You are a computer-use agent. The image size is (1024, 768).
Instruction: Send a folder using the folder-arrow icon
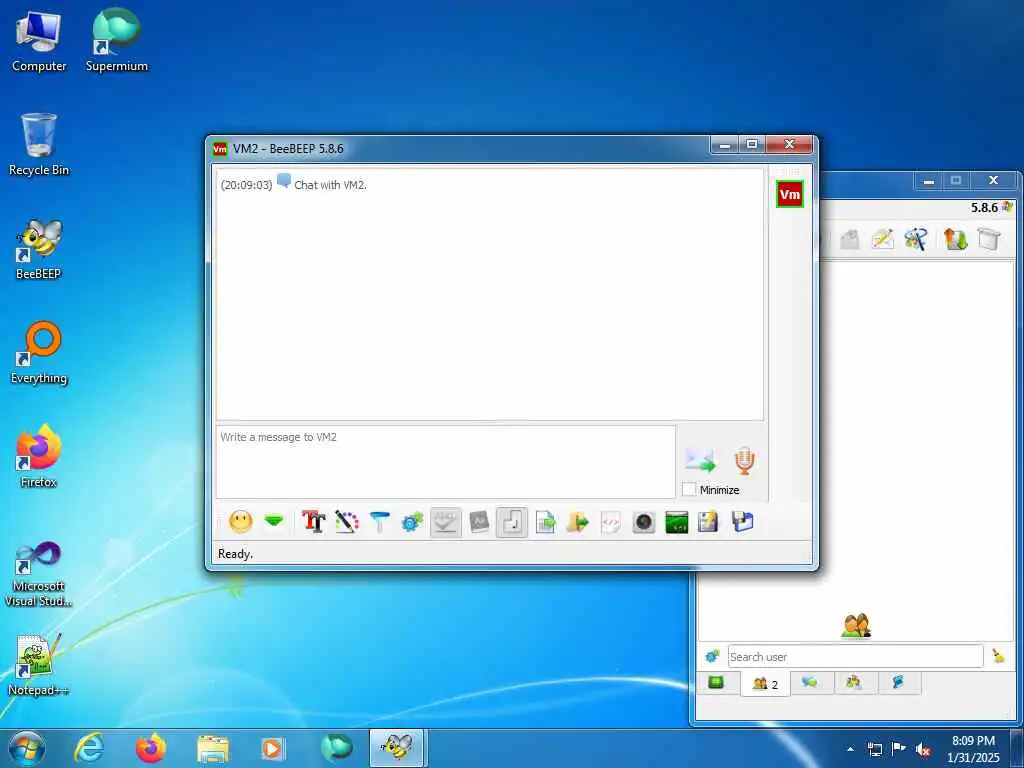point(578,522)
